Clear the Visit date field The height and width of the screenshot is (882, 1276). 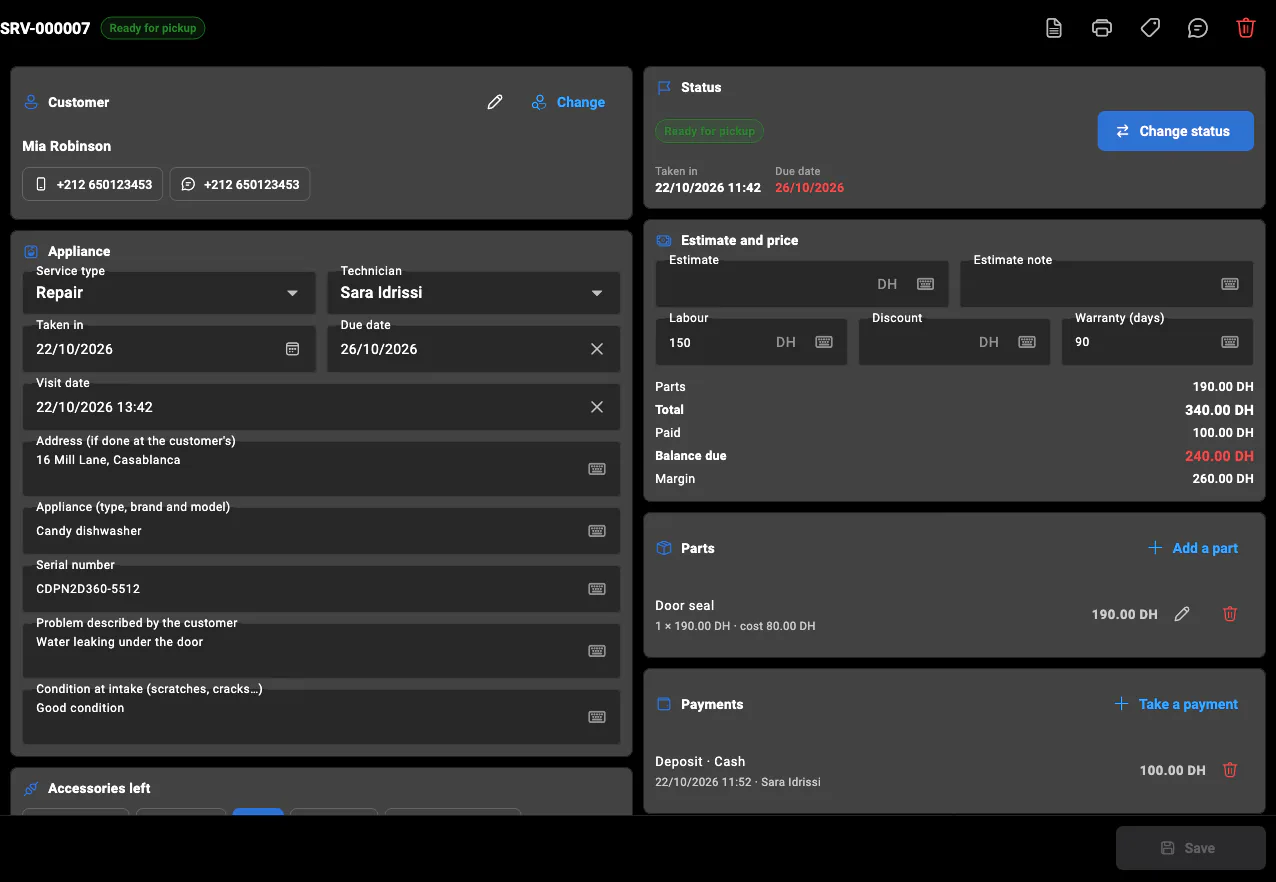597,407
